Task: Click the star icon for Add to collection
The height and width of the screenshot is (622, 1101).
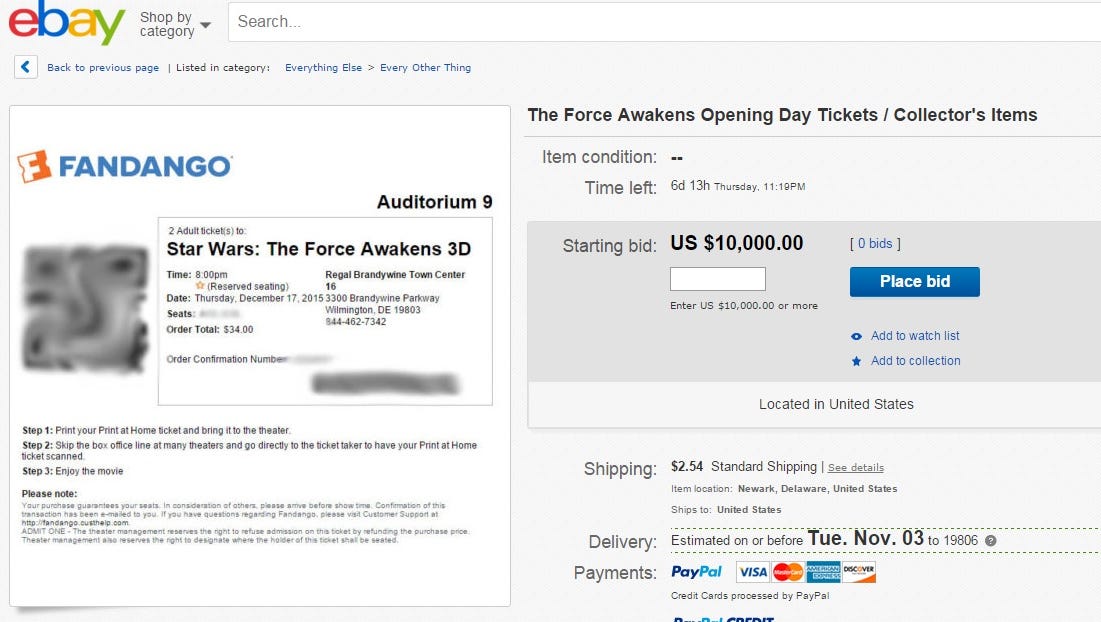Action: [857, 360]
